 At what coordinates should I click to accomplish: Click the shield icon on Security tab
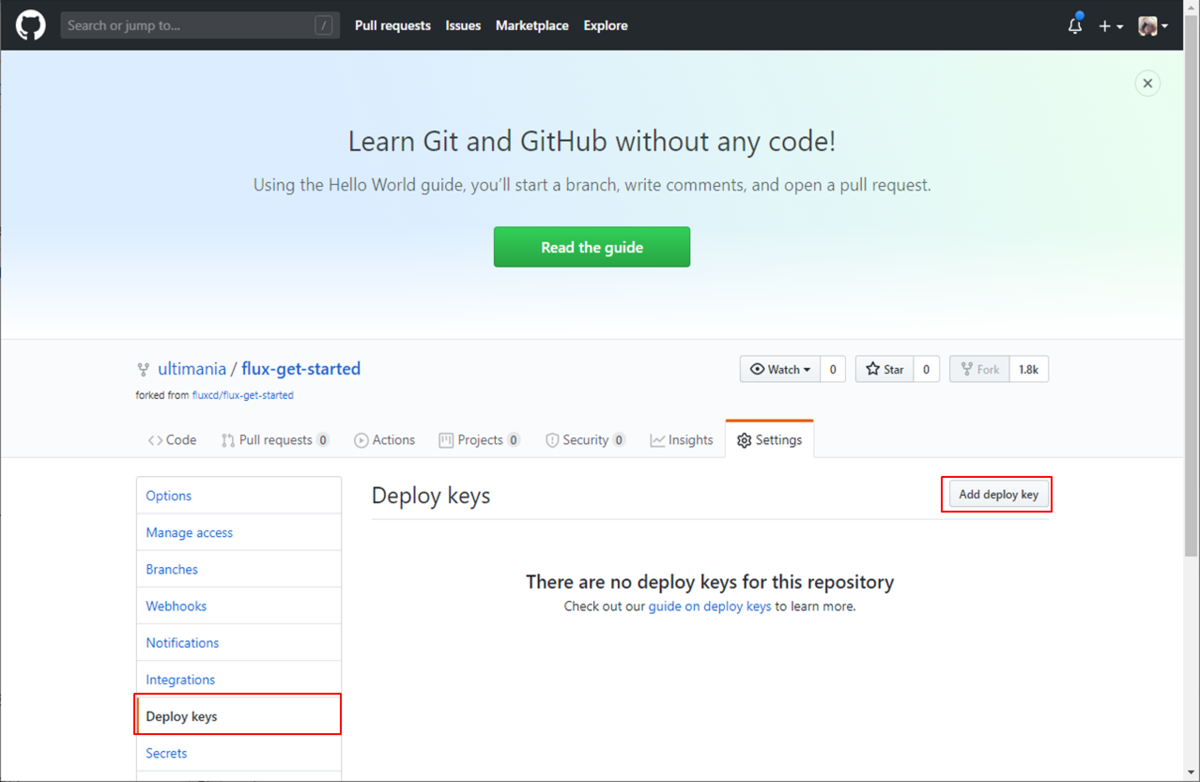click(x=552, y=440)
